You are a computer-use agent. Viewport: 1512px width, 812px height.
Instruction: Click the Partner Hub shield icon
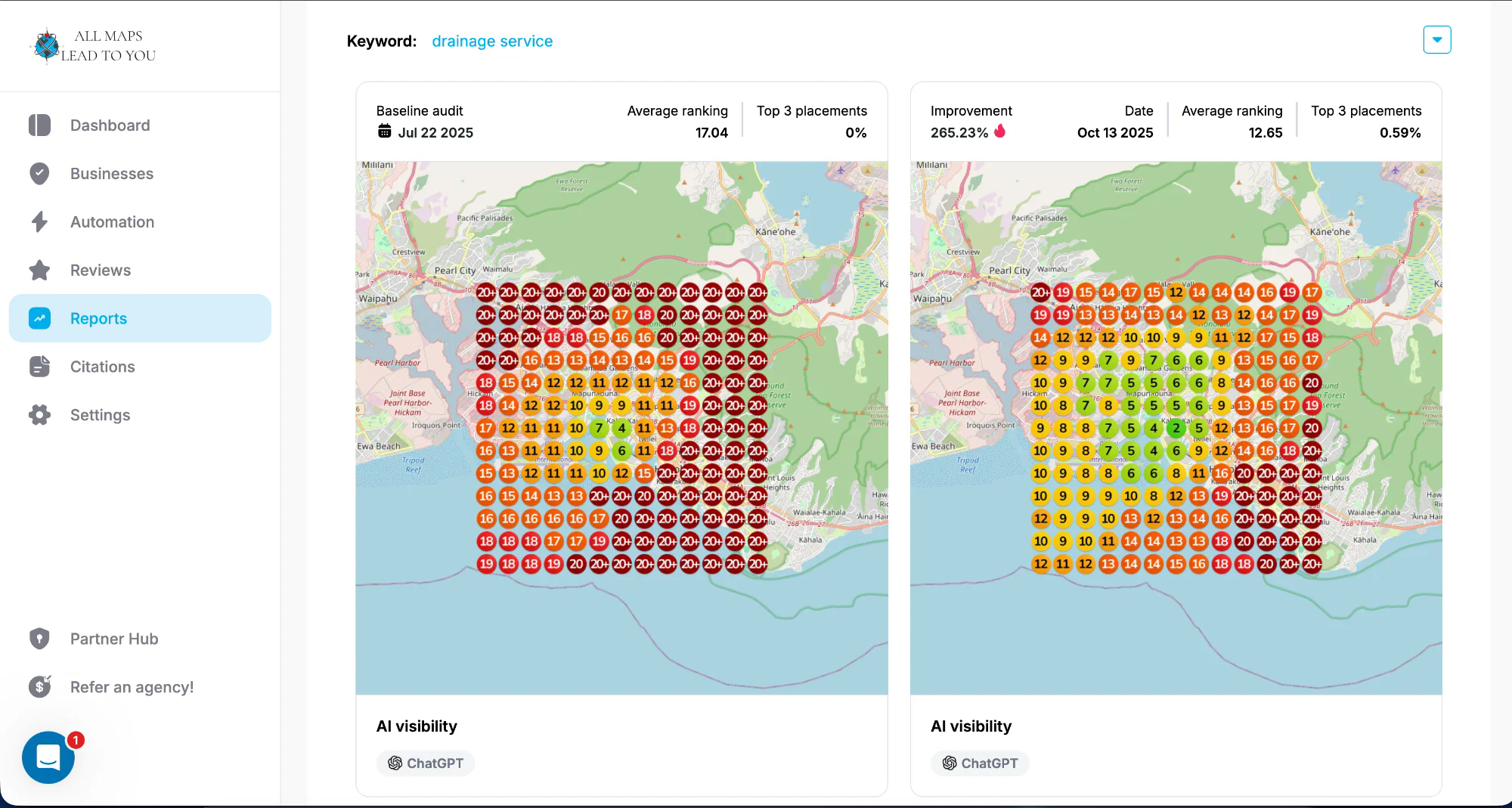[39, 639]
